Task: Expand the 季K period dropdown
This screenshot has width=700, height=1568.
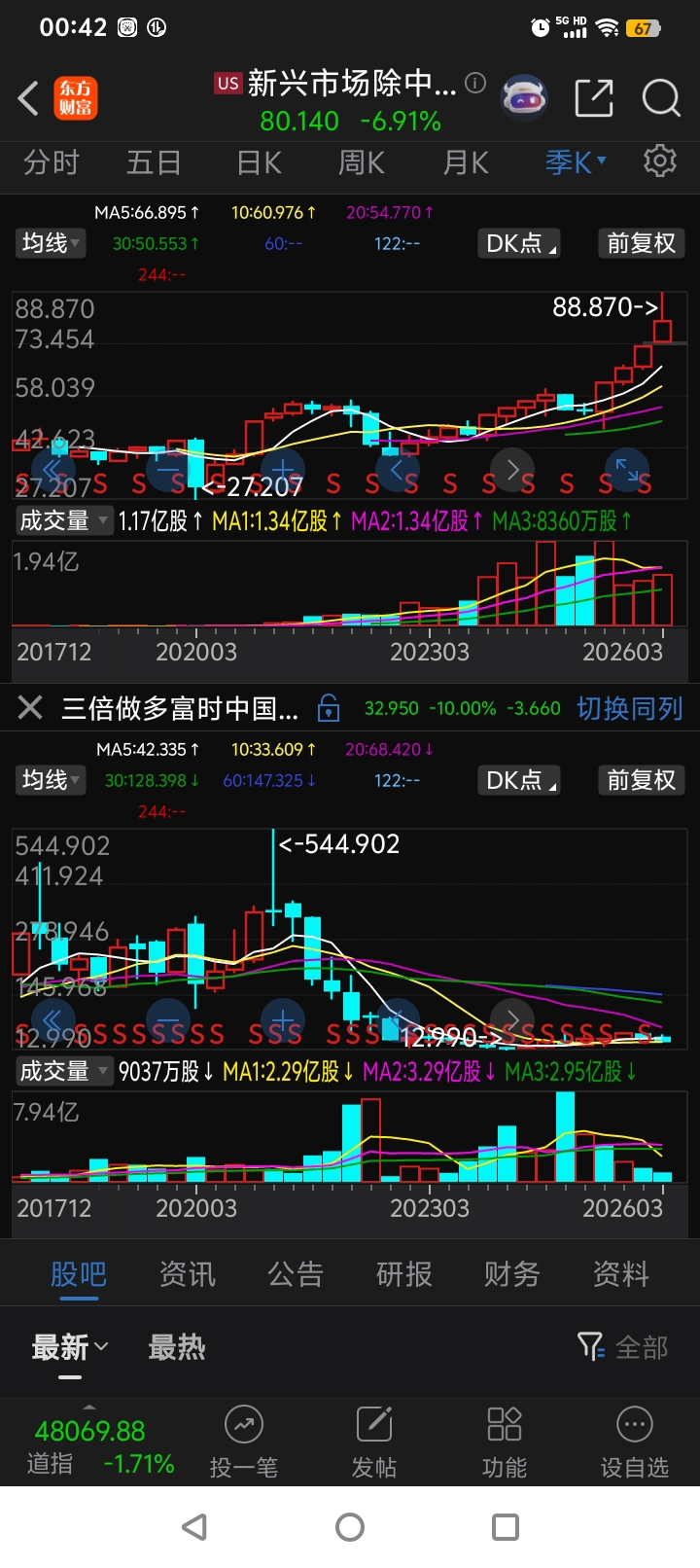Action: (576, 162)
